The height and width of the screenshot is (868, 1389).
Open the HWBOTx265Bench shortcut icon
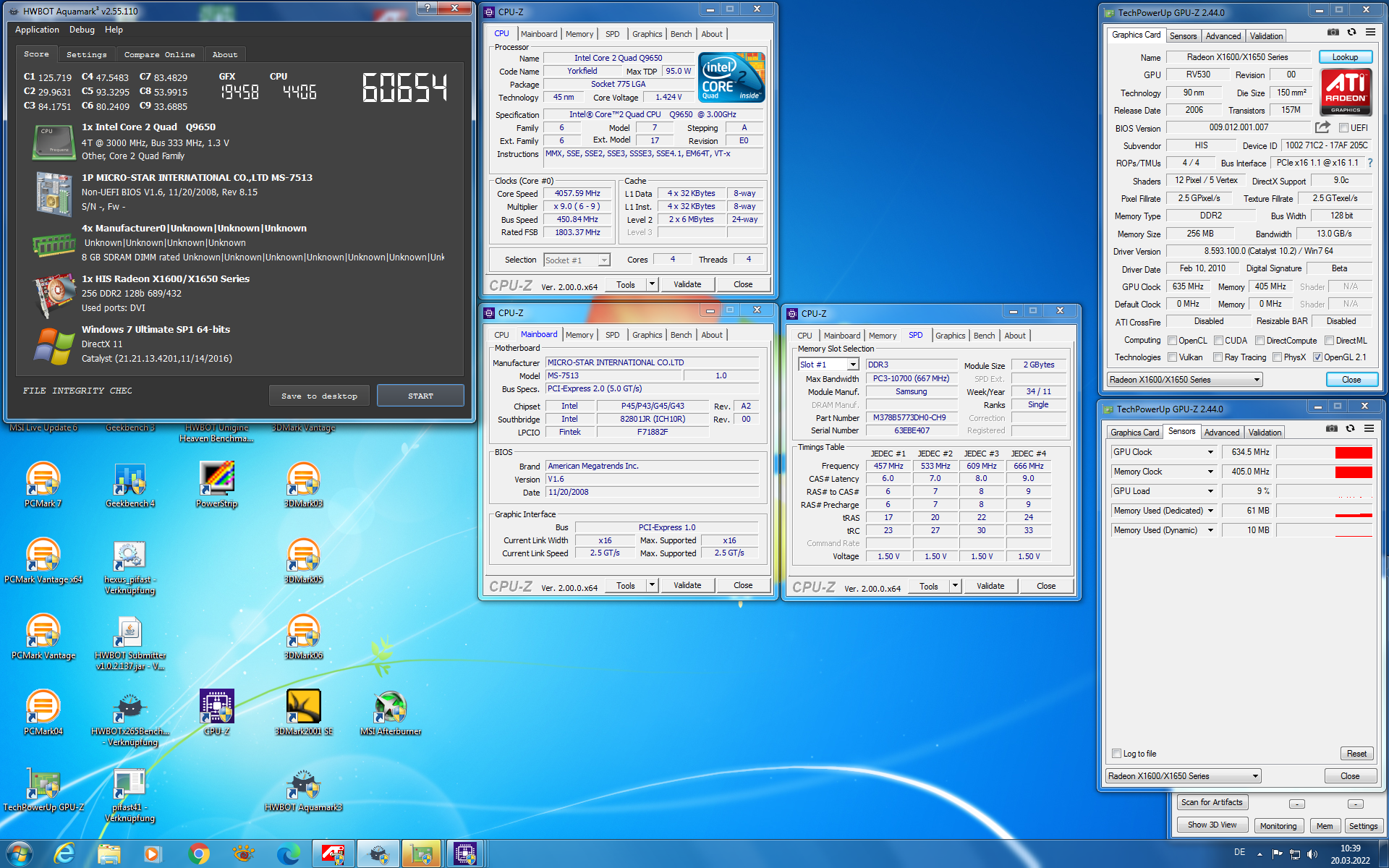pyautogui.click(x=130, y=718)
